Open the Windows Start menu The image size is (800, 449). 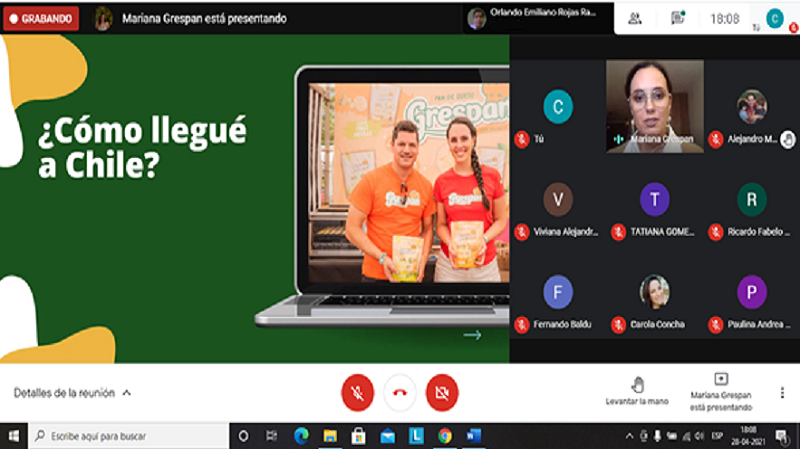(14, 436)
